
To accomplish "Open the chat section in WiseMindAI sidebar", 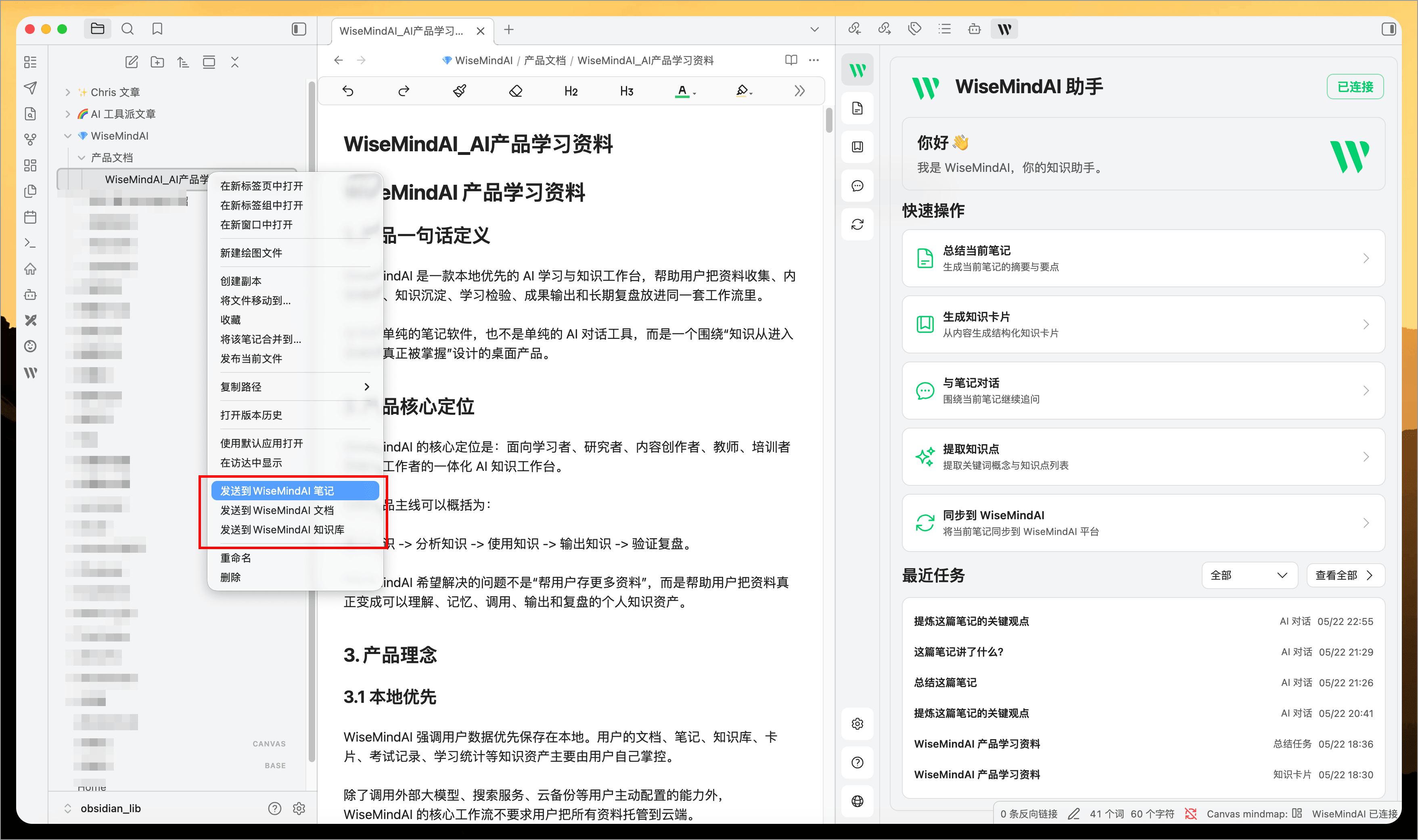I will pyautogui.click(x=857, y=186).
